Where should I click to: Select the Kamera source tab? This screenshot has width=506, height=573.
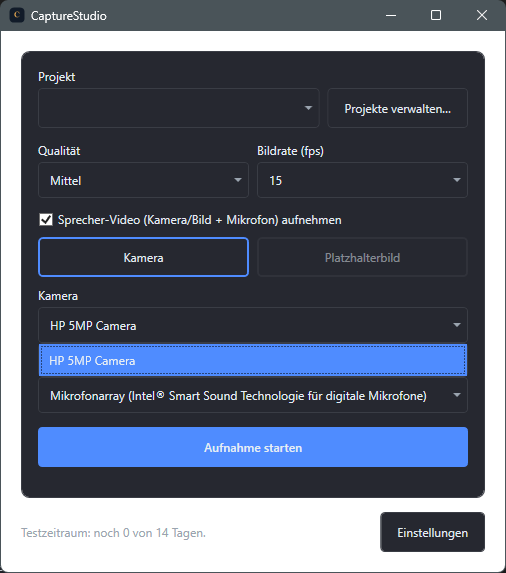point(143,257)
